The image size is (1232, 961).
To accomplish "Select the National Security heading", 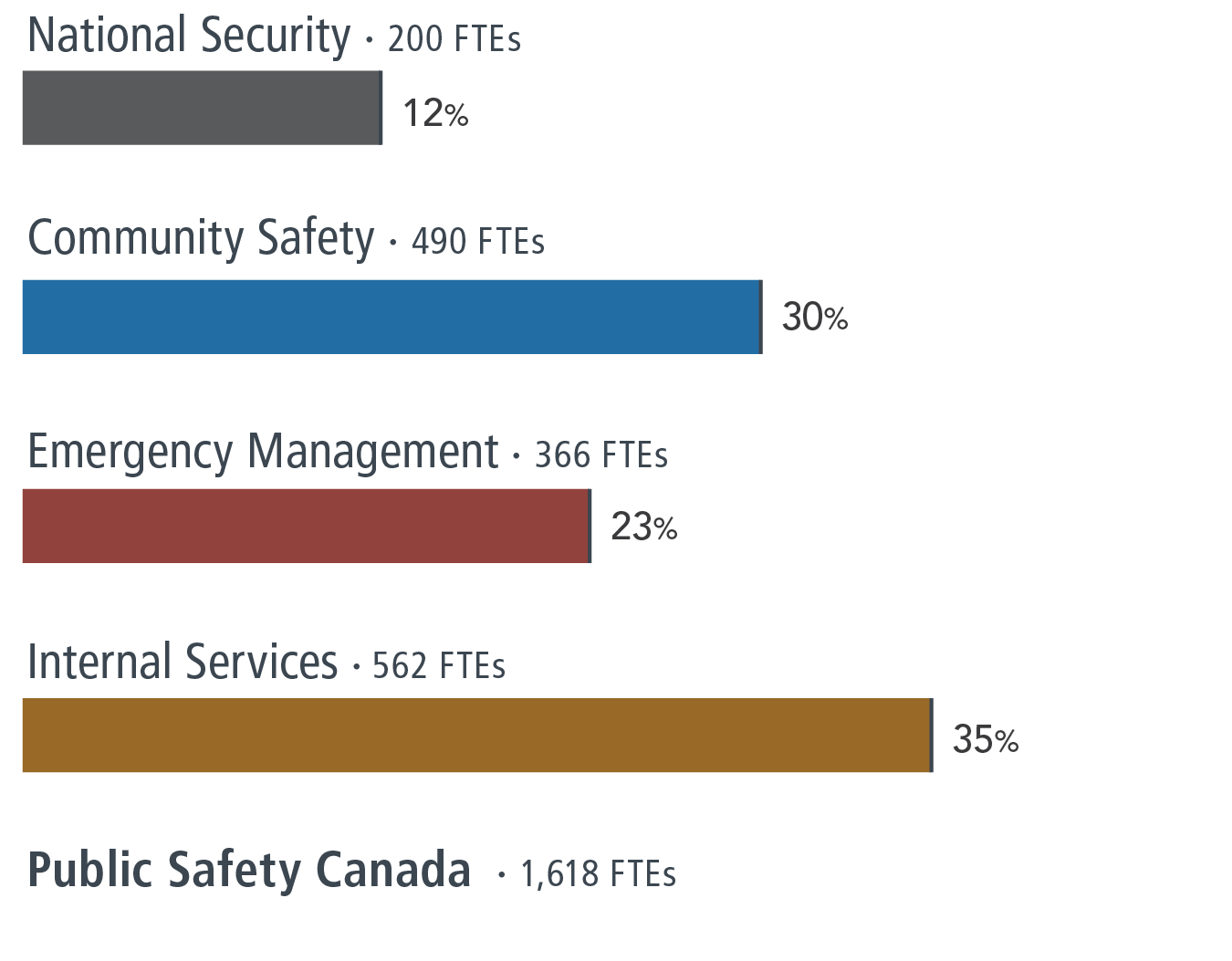I will [189, 37].
